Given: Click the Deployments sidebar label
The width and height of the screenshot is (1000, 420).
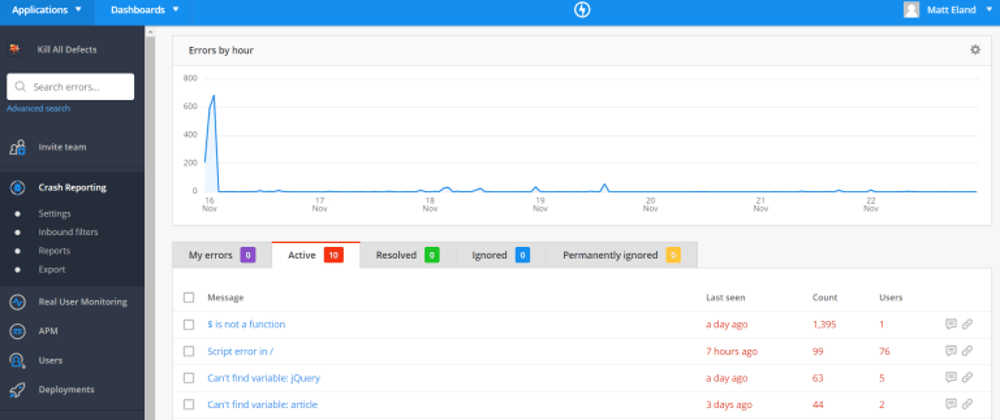Looking at the screenshot, I should [66, 389].
